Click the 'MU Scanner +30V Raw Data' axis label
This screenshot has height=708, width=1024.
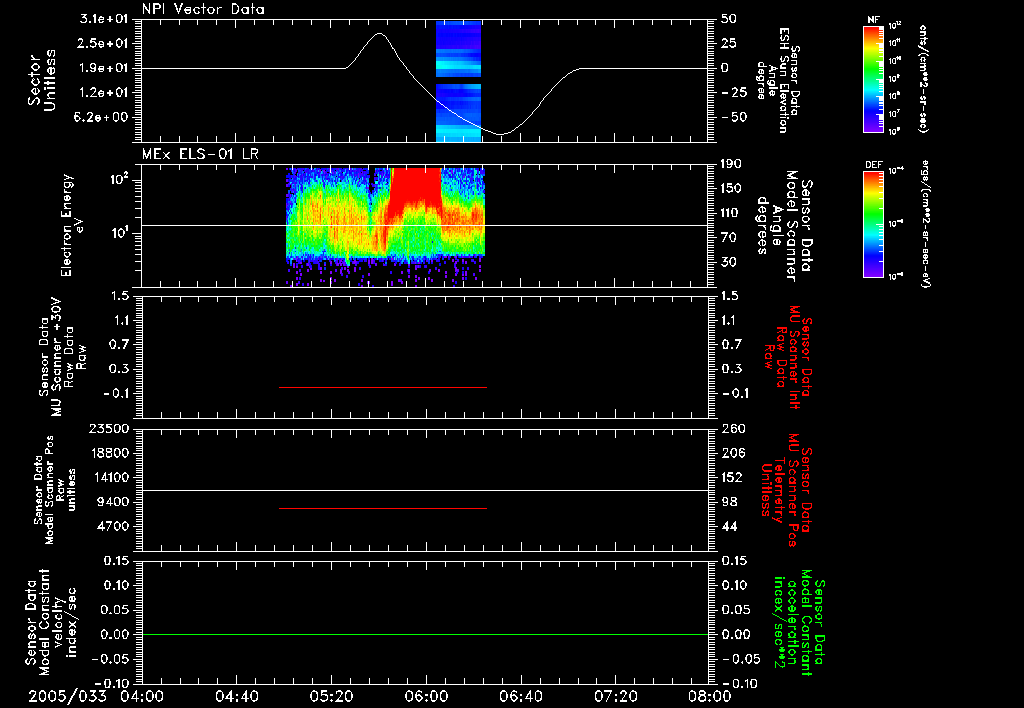pos(62,357)
